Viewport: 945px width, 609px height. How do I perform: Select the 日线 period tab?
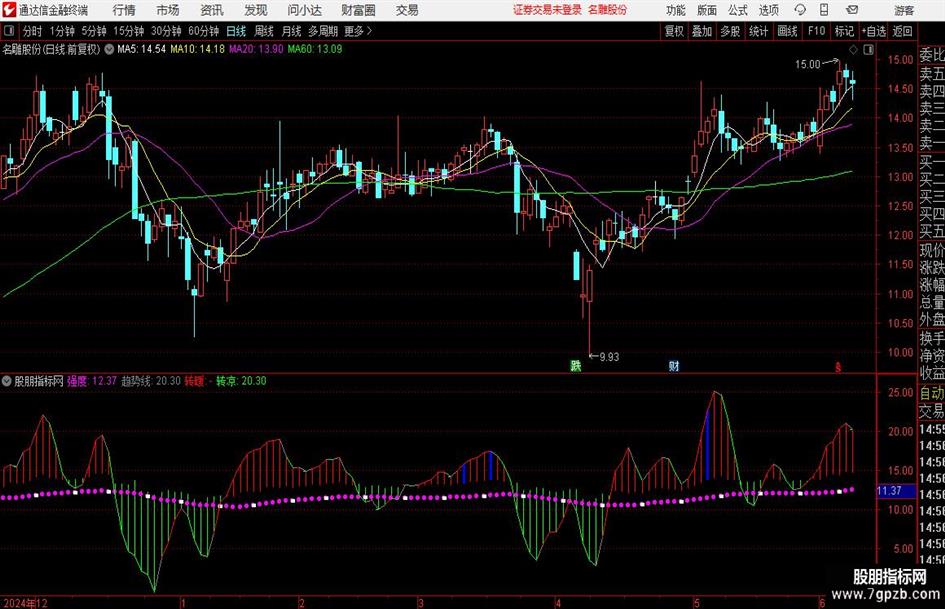(x=236, y=31)
